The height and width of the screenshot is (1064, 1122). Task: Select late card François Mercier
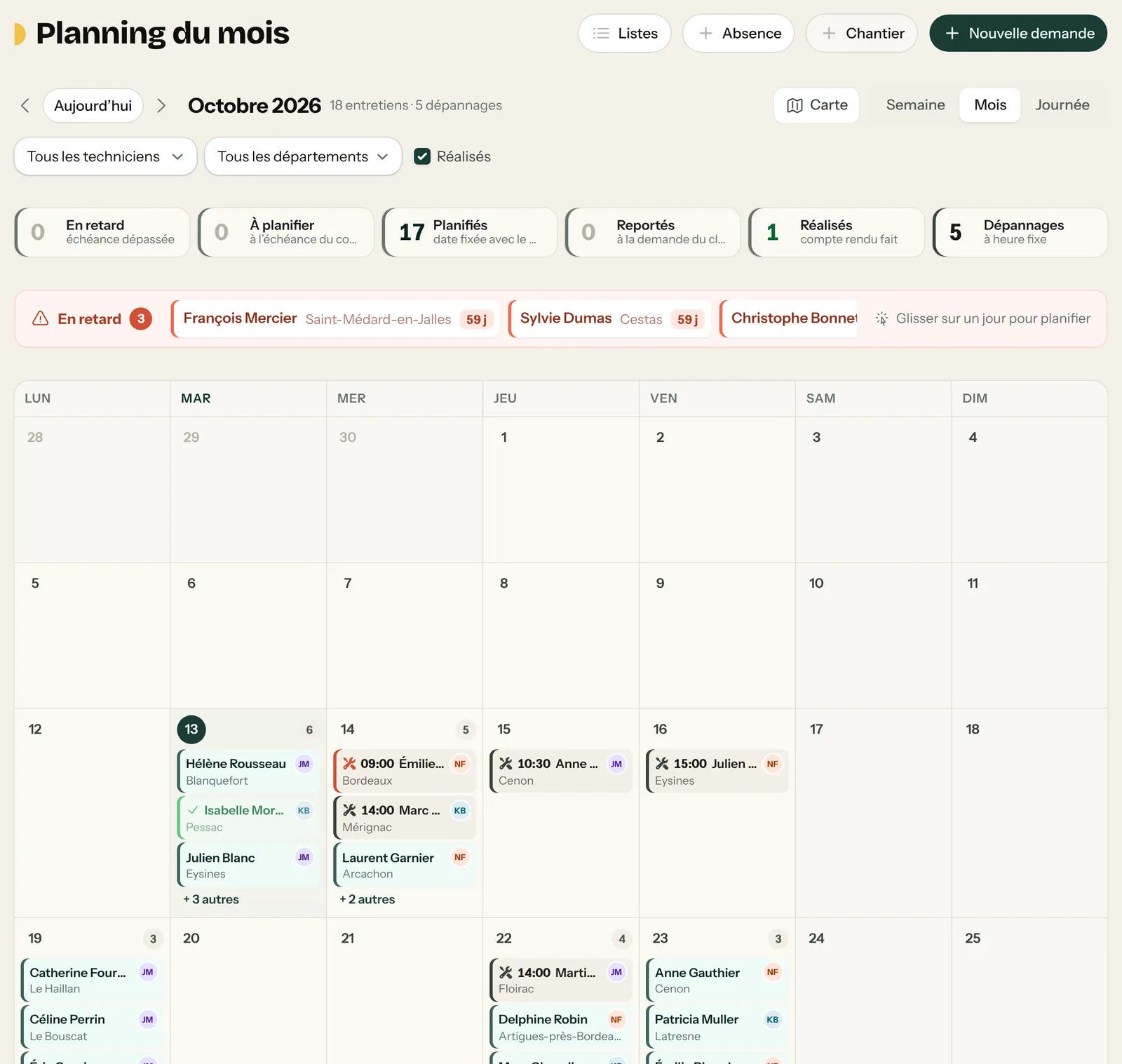tap(336, 319)
